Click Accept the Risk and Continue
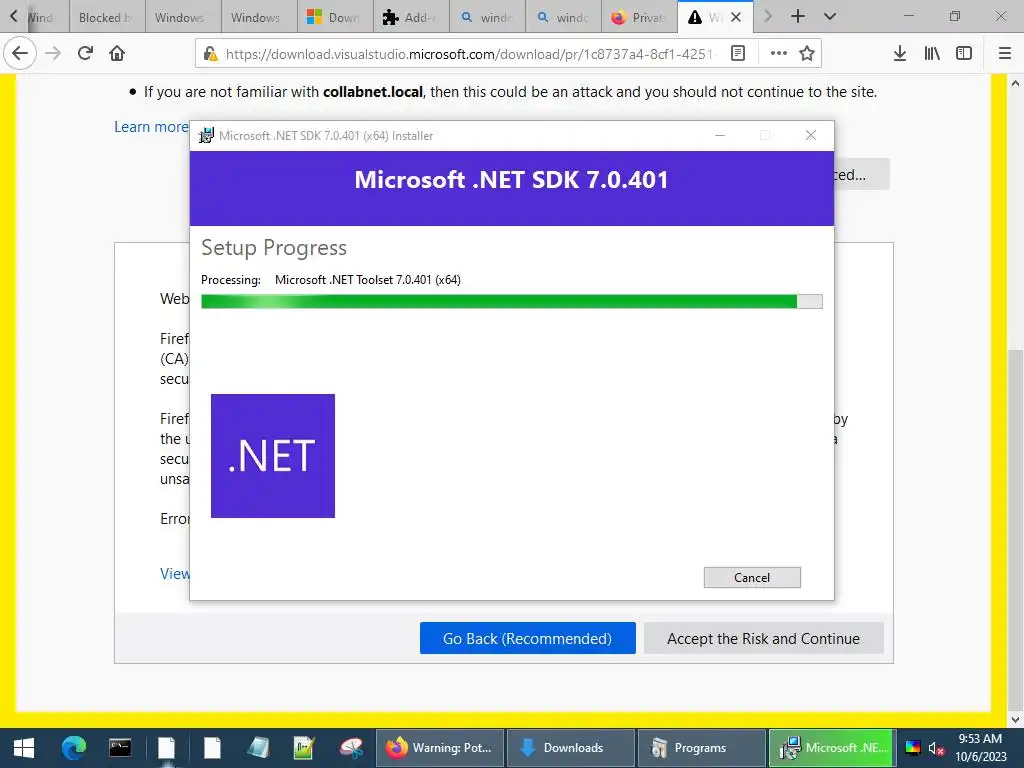 [x=763, y=638]
